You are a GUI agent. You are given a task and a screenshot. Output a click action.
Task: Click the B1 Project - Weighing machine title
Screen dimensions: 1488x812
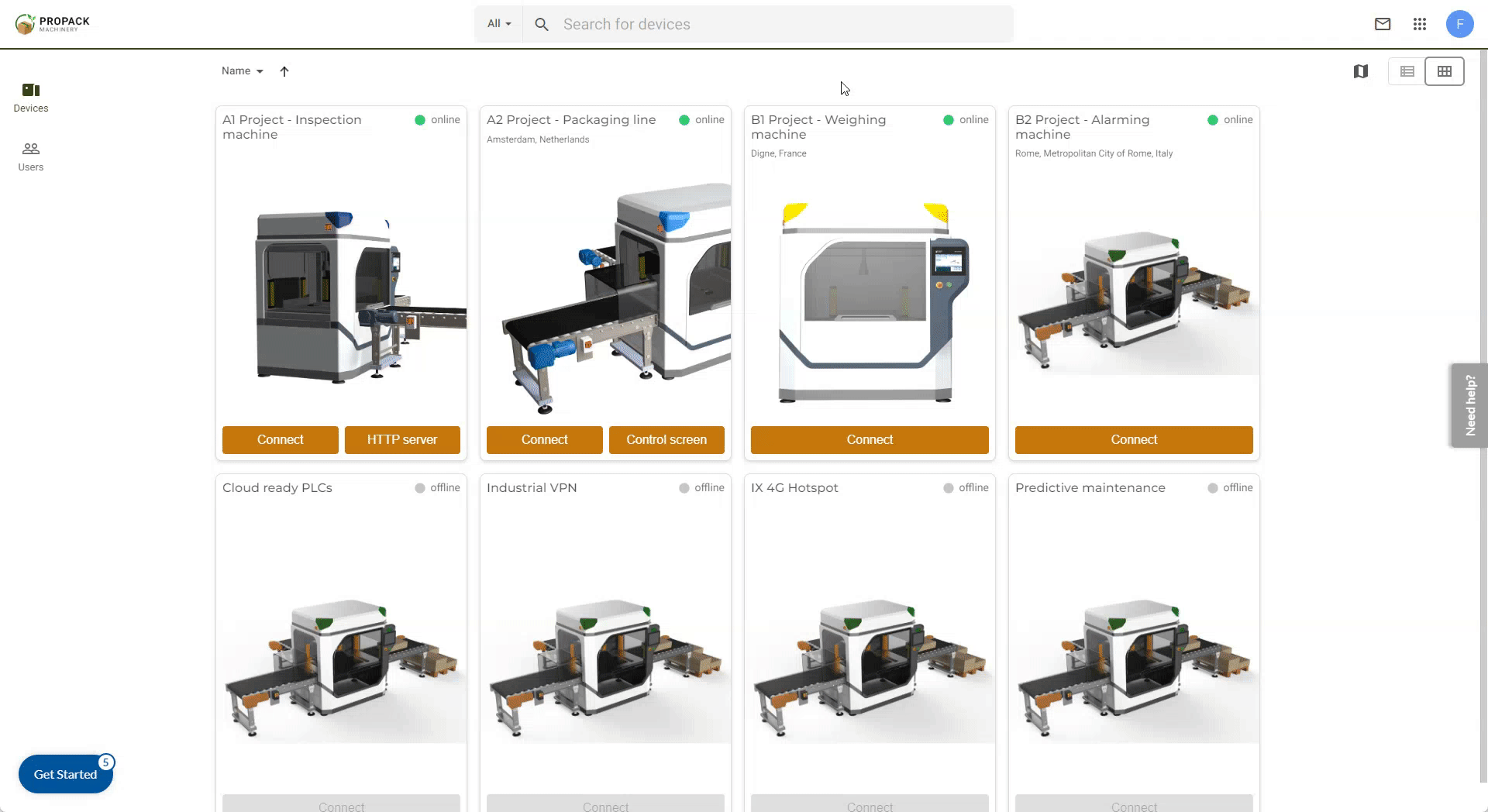(x=818, y=127)
